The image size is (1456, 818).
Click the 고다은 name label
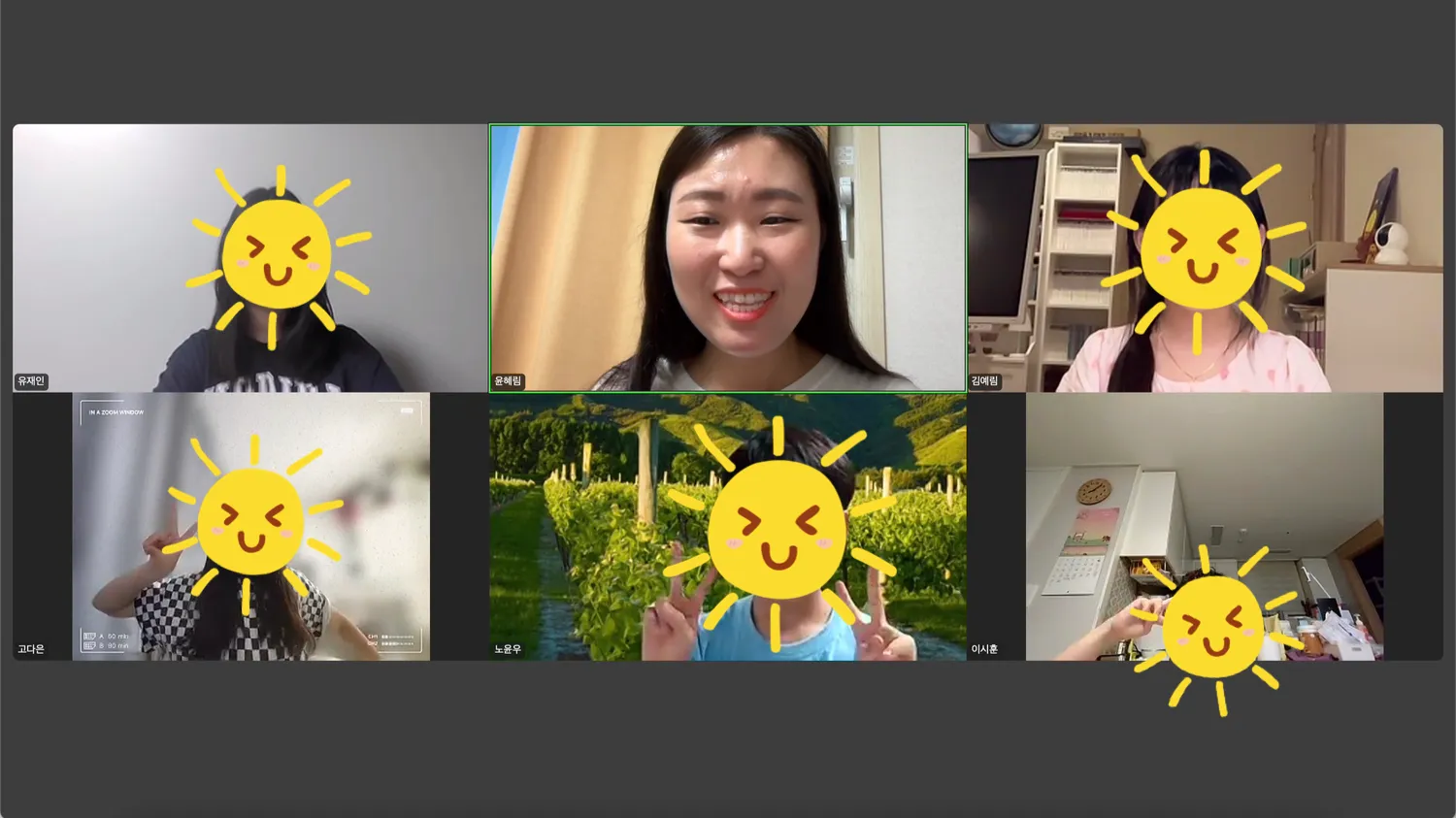(31, 649)
